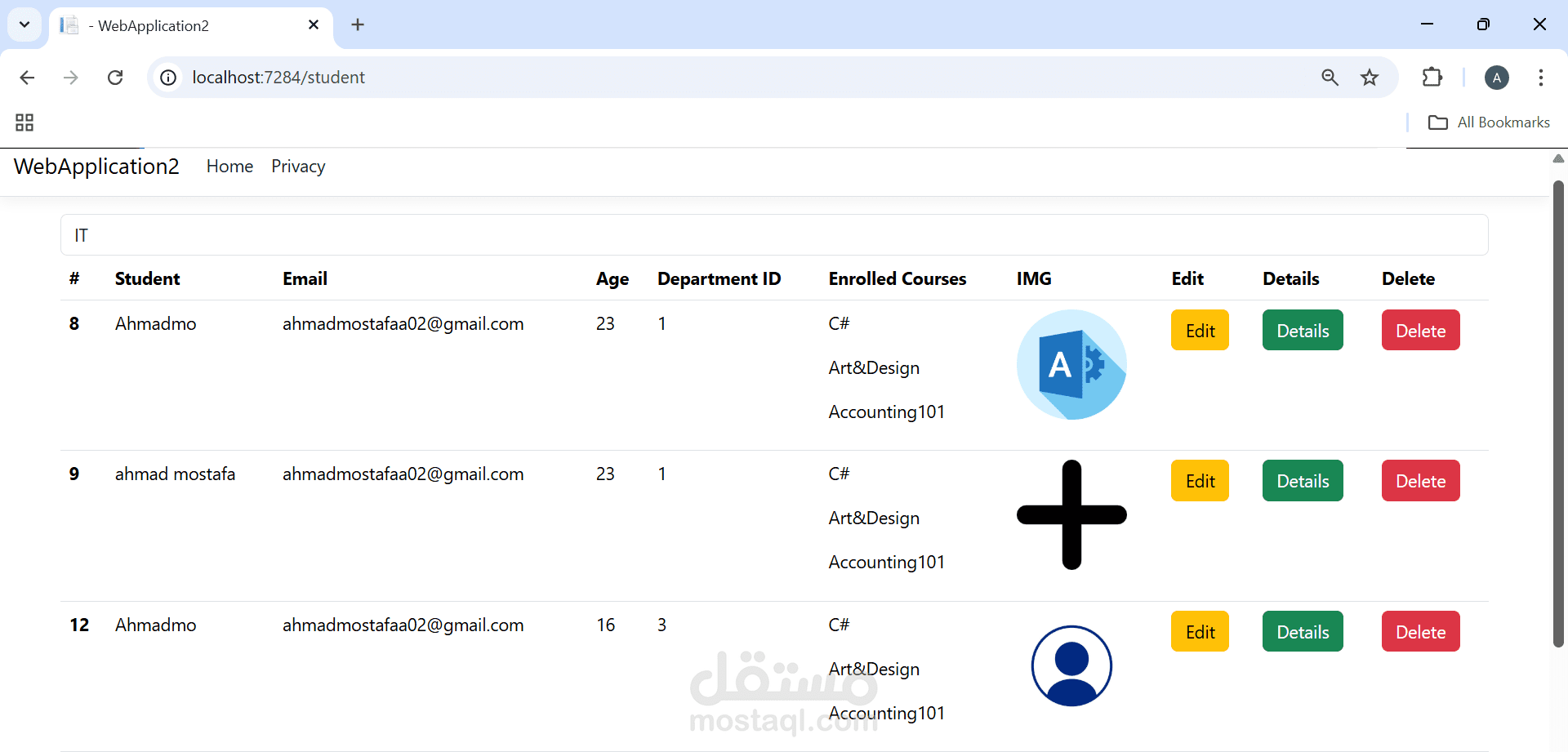Restore down the browser window
The image size is (1568, 752).
coord(1483,24)
